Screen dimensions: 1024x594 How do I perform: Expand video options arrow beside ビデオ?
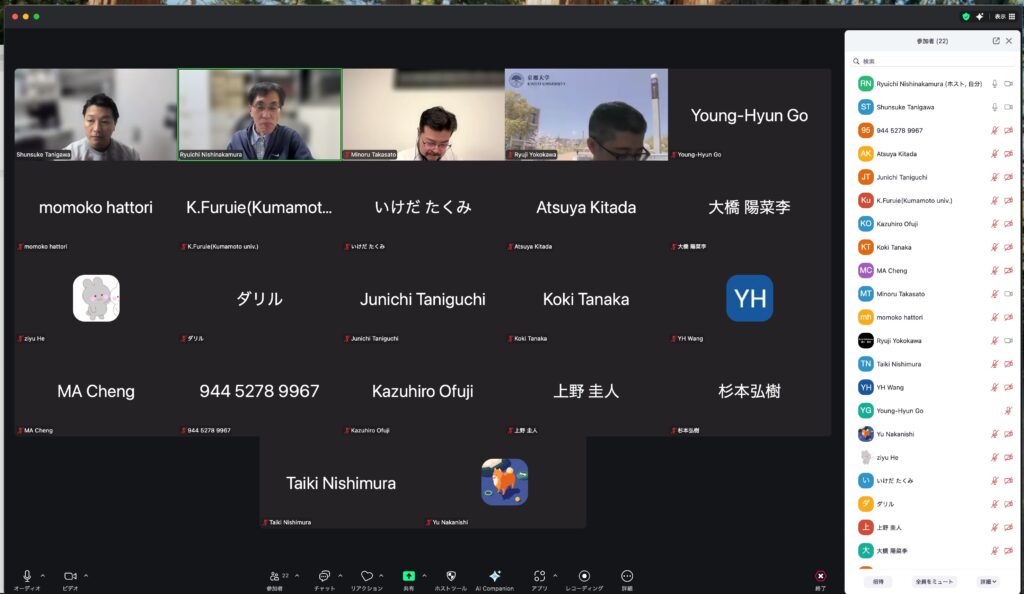(86, 576)
